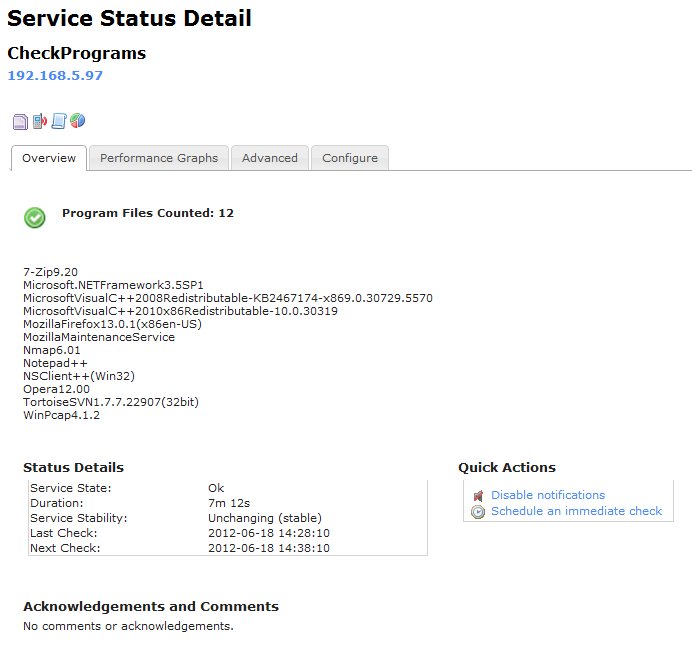
Task: Click the pie chart availability icon
Action: 77,121
